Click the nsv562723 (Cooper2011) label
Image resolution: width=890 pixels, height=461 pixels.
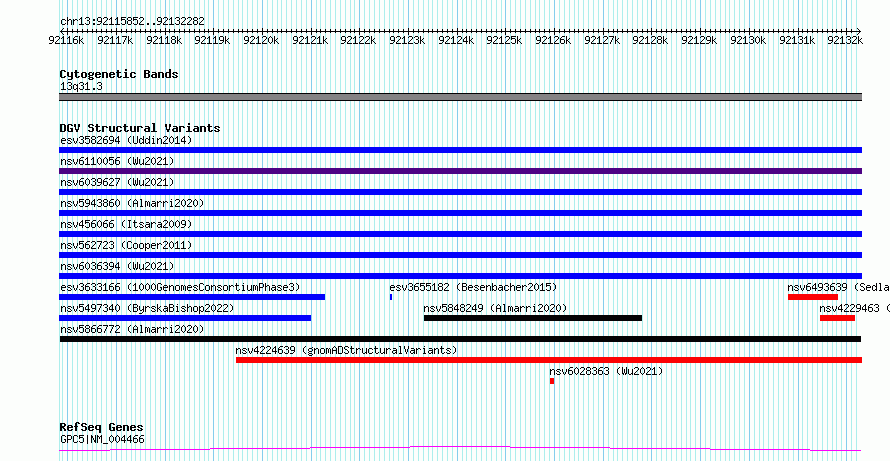click(x=126, y=245)
